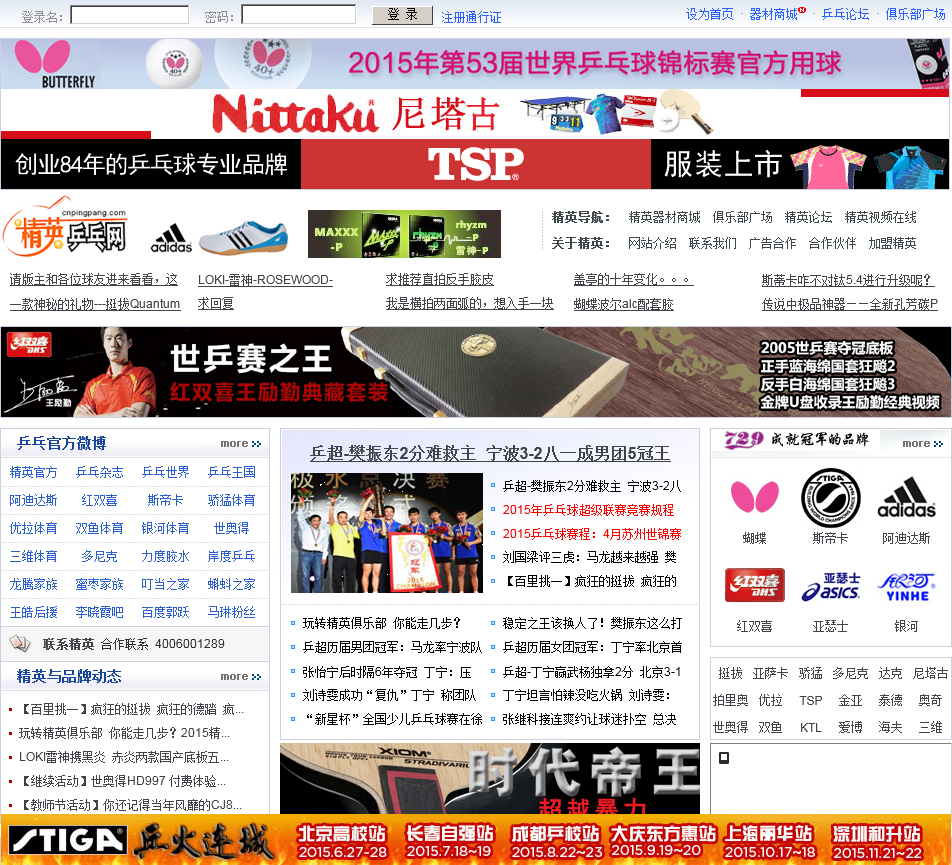Open 乒乓世界 weibo link
Image resolution: width=952 pixels, height=865 pixels.
point(165,472)
